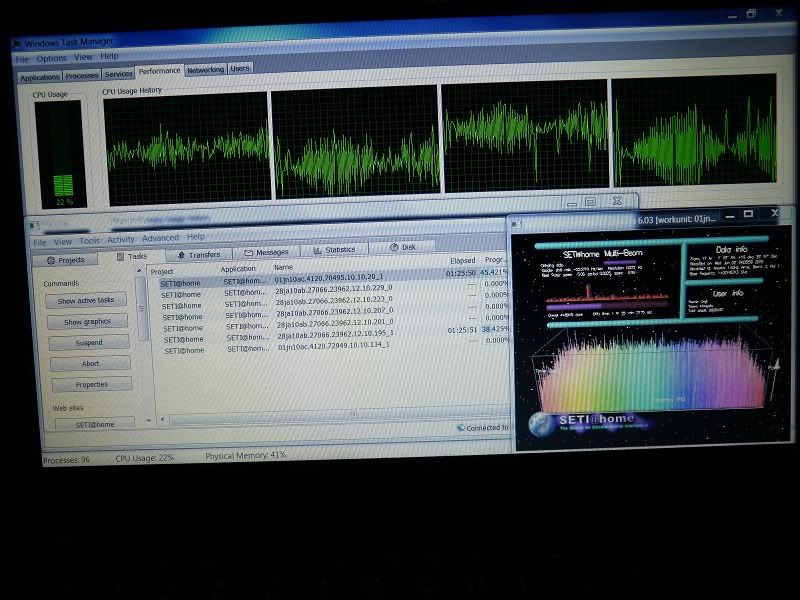Click the Suspend button
800x600 pixels.
[x=89, y=342]
